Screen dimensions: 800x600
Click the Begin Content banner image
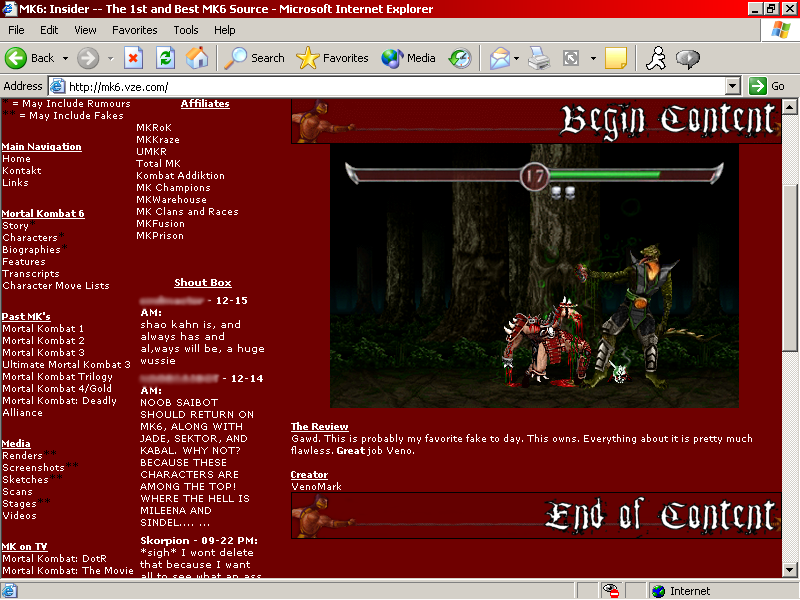point(536,121)
